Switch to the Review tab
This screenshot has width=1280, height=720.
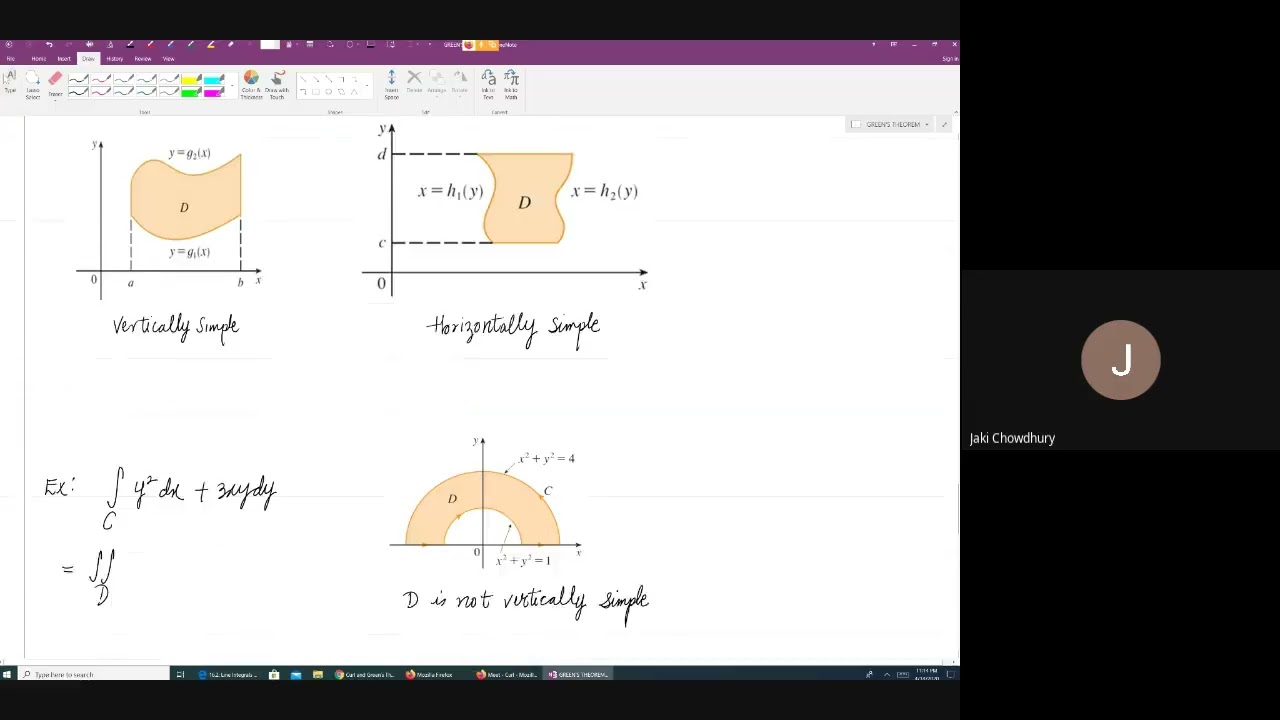pyautogui.click(x=143, y=59)
